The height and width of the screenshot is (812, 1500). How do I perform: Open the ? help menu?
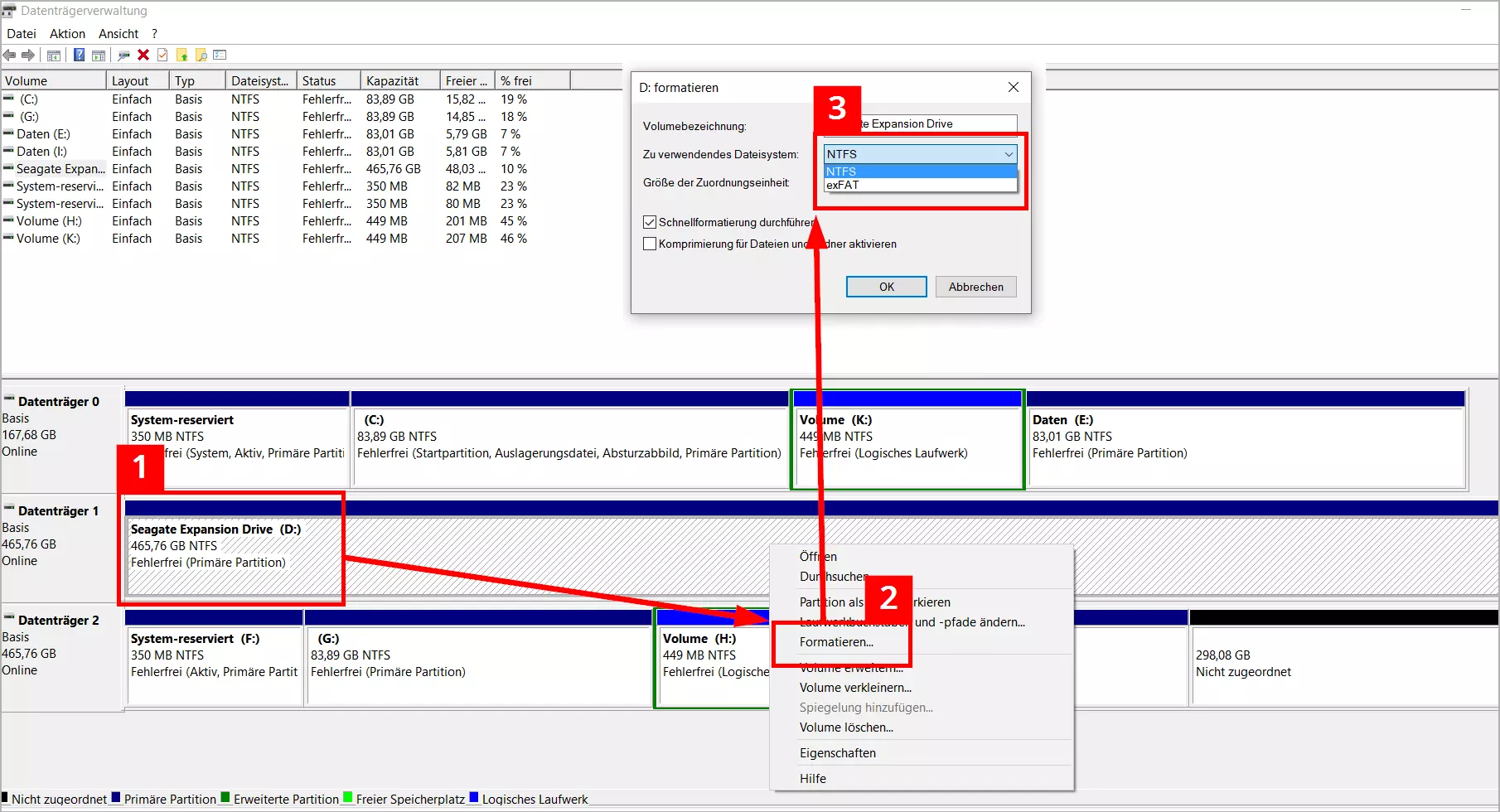[x=154, y=34]
